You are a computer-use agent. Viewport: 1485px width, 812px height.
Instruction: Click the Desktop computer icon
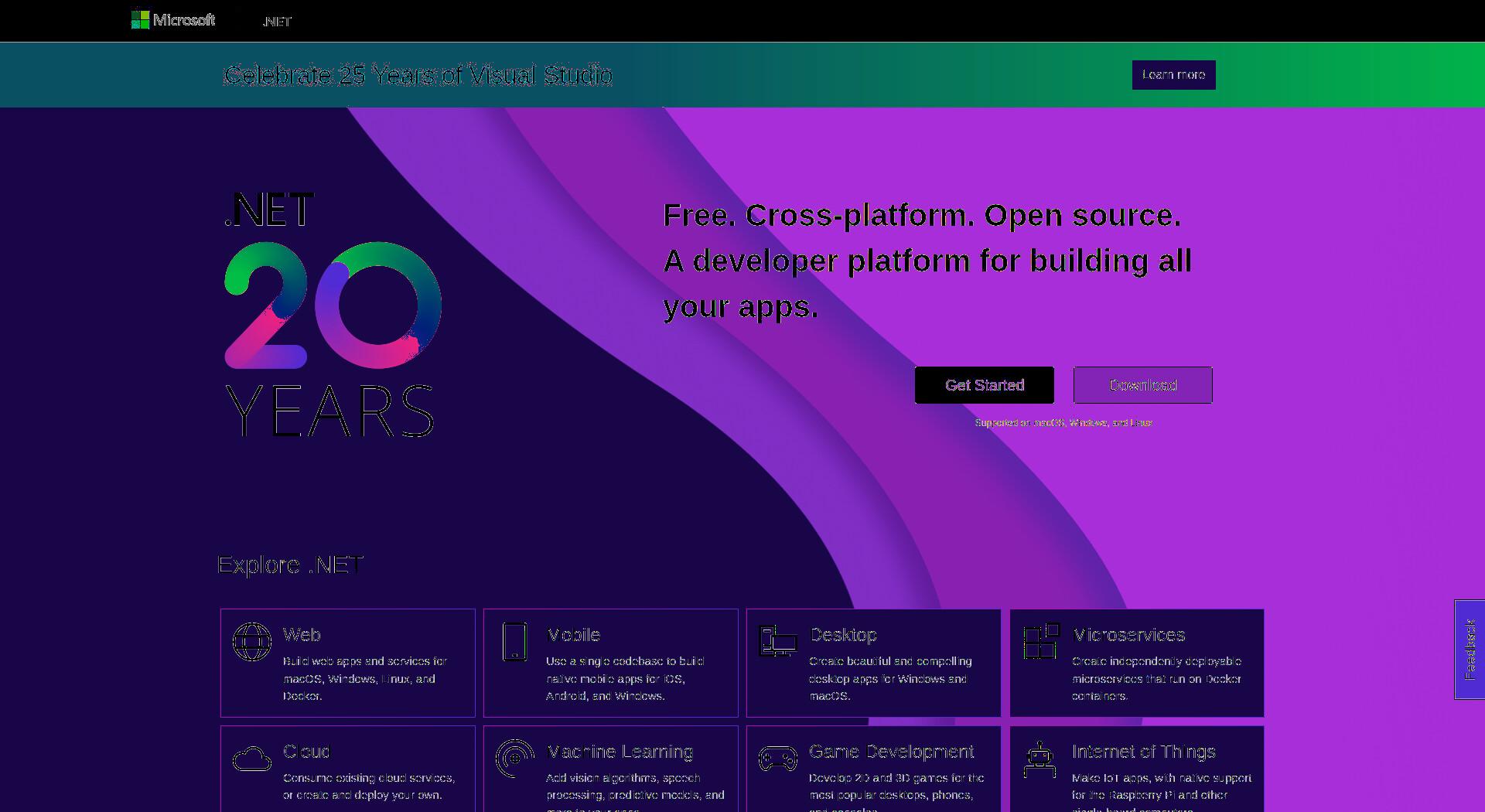pyautogui.click(x=777, y=641)
